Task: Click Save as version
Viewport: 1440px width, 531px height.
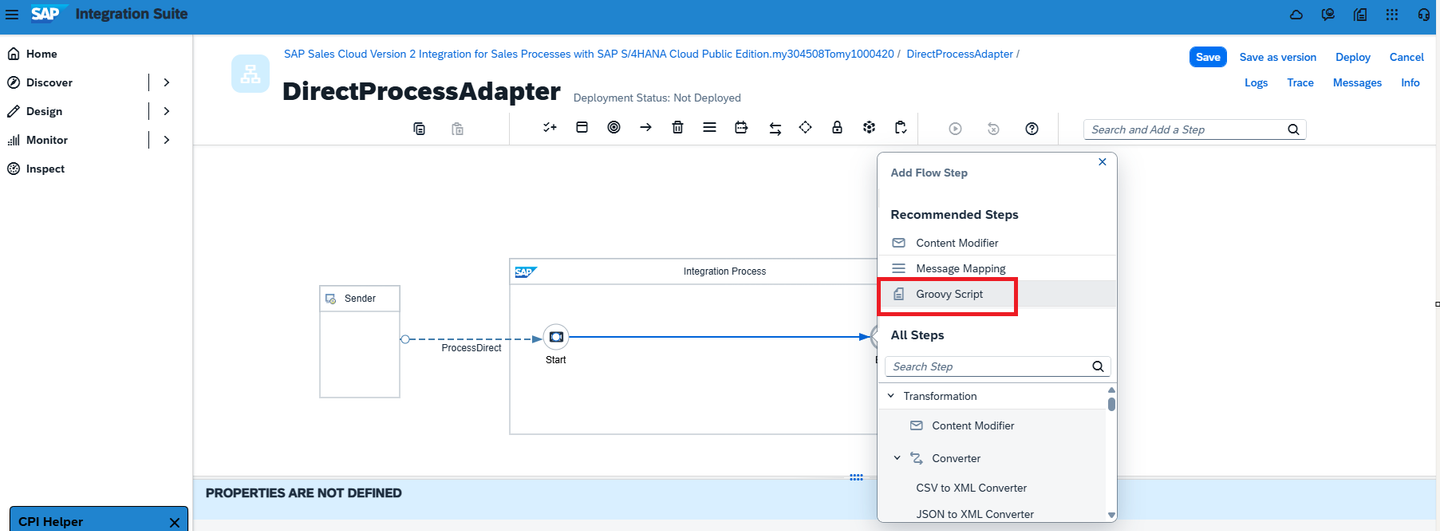Action: pyautogui.click(x=1278, y=57)
